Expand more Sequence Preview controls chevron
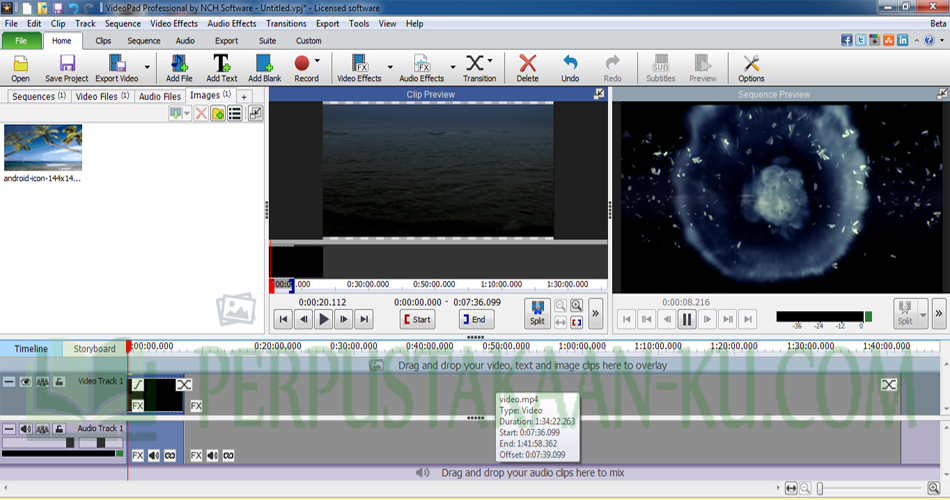Viewport: 950px width, 500px height. pos(939,313)
